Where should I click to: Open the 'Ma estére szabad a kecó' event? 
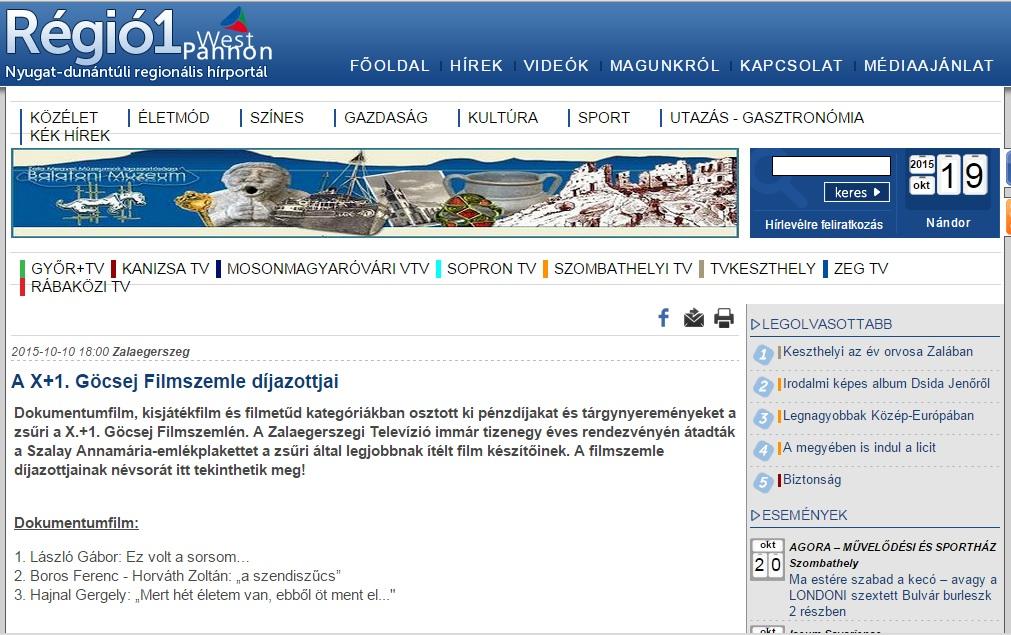pos(893,596)
